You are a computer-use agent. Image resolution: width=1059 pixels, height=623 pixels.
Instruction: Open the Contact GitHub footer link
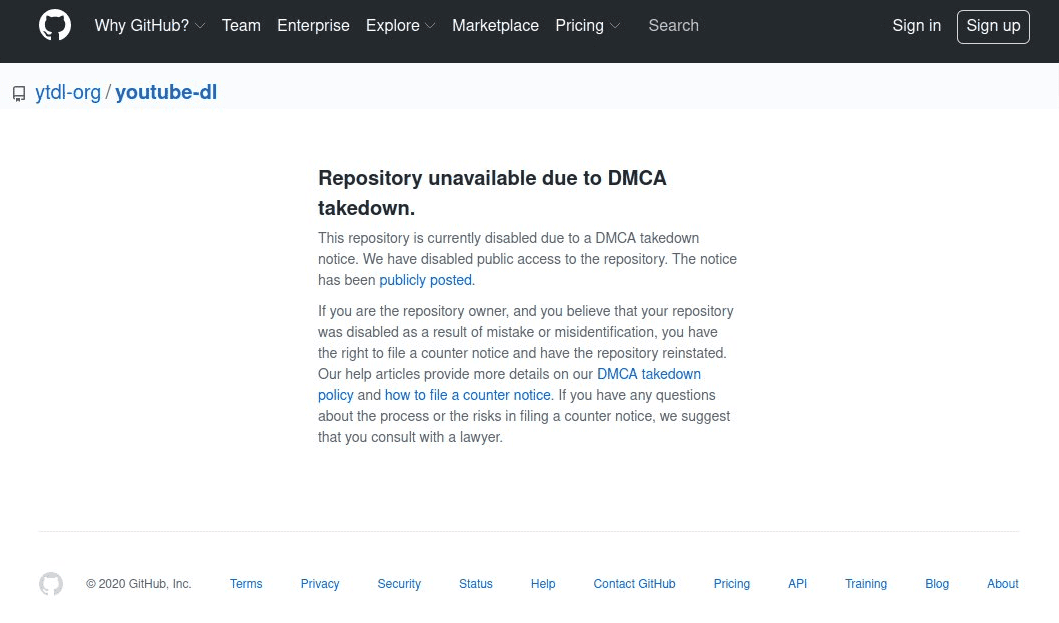(x=634, y=584)
